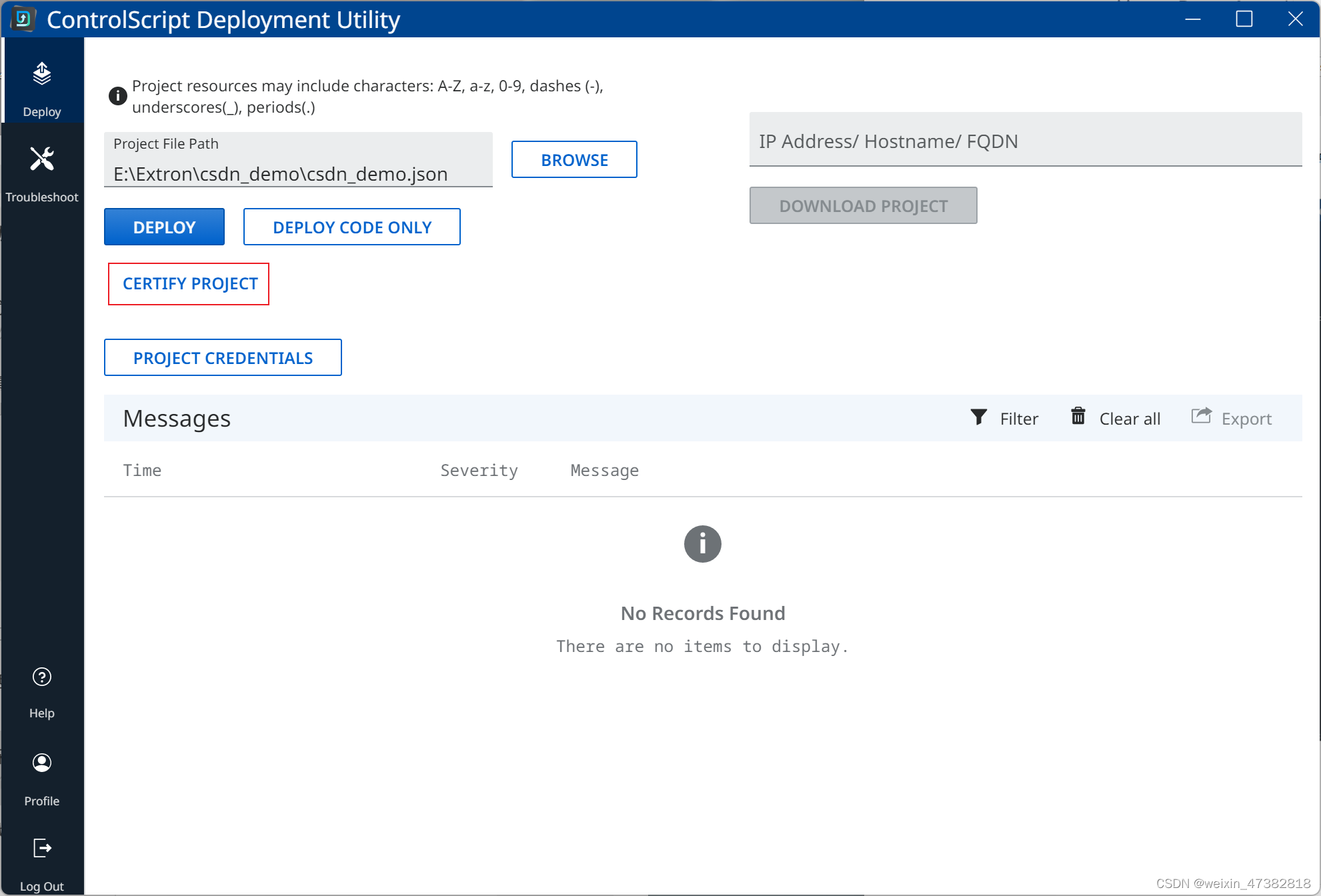Click the CERTIFY PROJECT button

coord(189,284)
